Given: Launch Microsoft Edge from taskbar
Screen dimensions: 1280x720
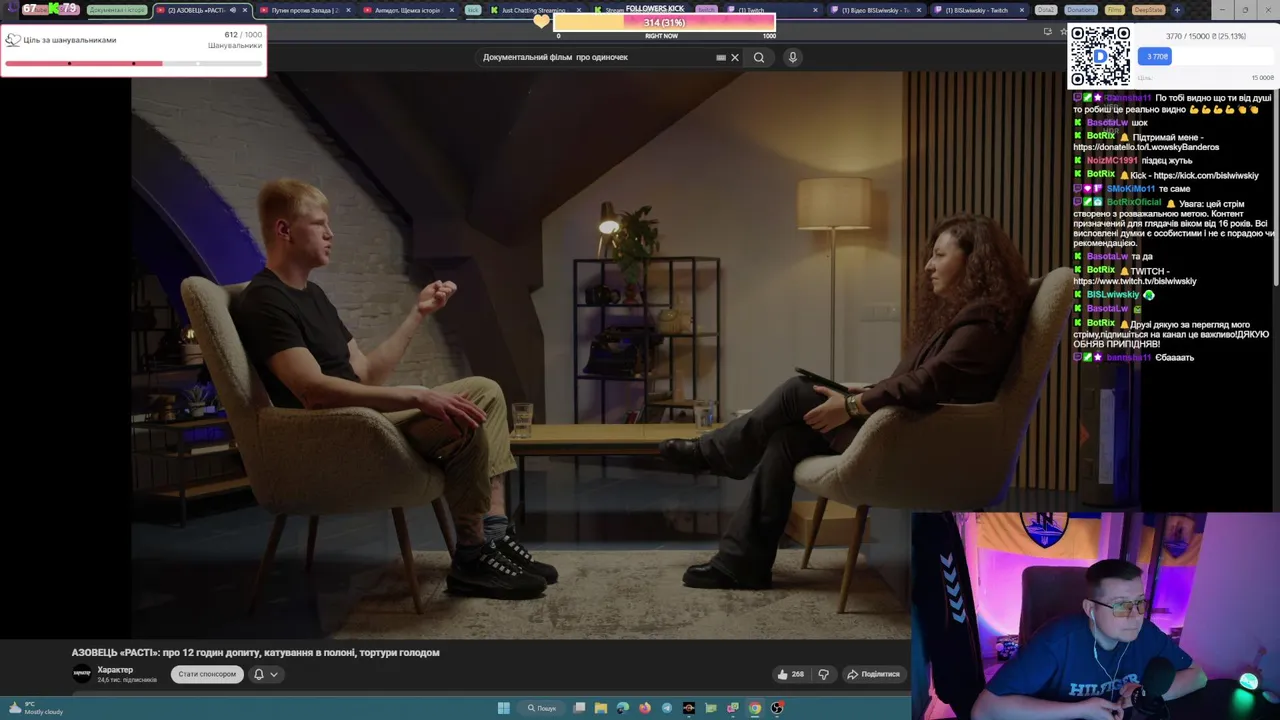Looking at the screenshot, I should [623, 708].
